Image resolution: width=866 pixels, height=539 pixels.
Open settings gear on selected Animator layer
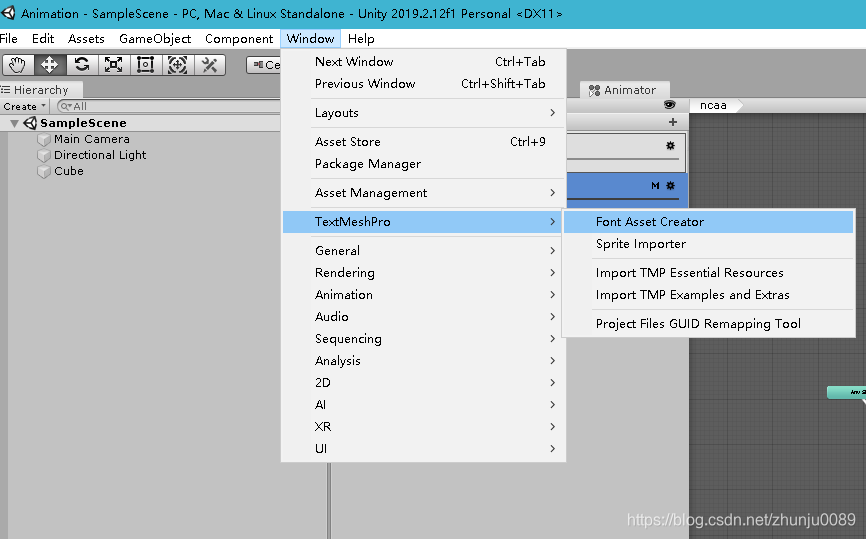pyautogui.click(x=670, y=186)
